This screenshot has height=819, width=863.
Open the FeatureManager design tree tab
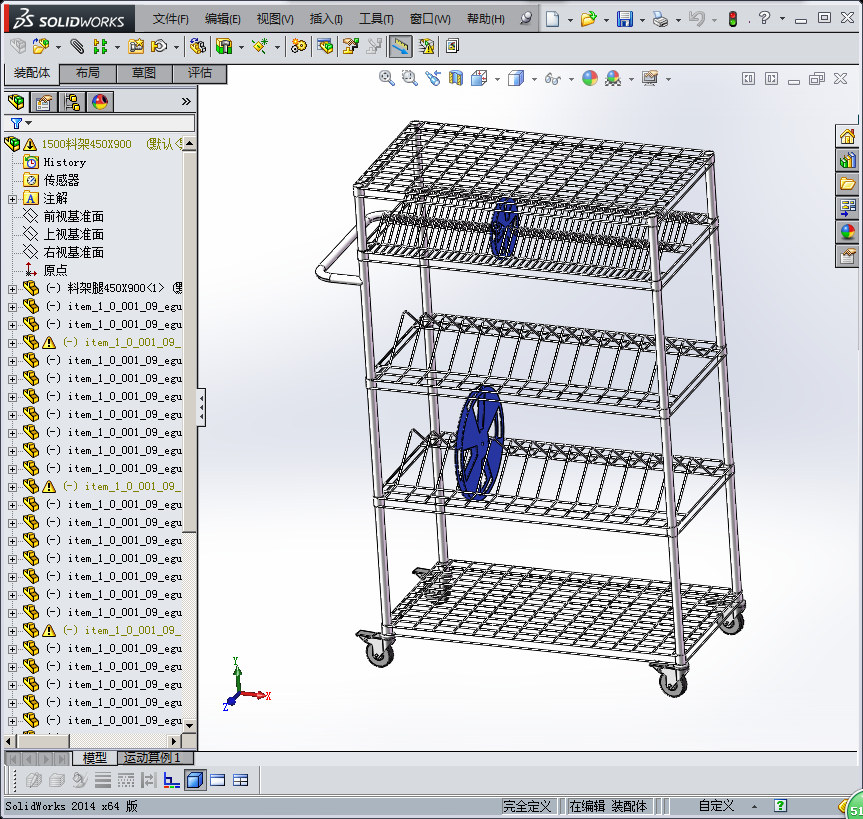coord(17,102)
